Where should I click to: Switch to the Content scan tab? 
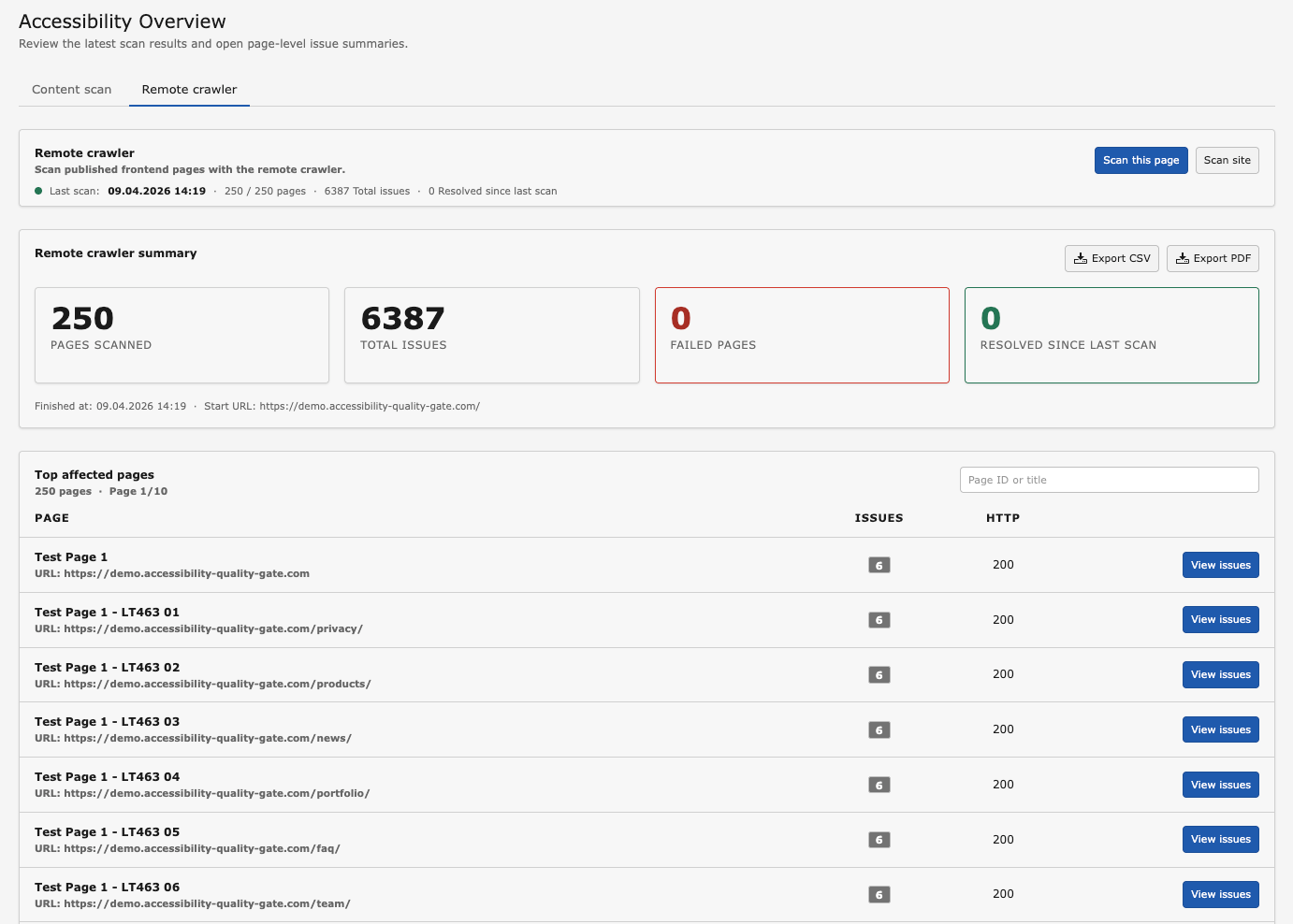pyautogui.click(x=72, y=90)
